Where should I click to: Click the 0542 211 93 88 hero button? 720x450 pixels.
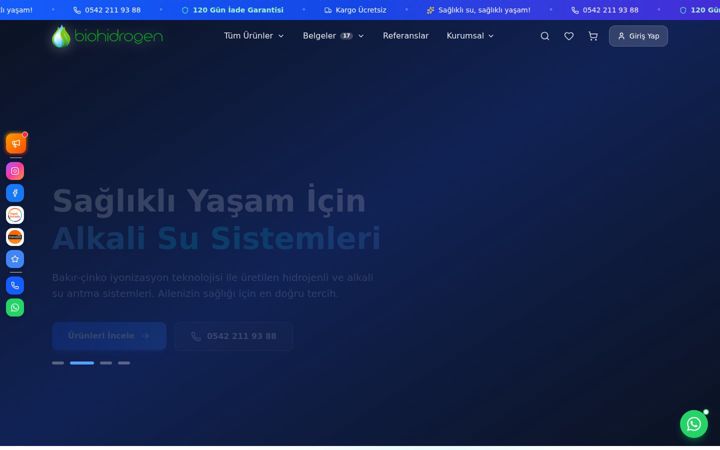pos(233,336)
